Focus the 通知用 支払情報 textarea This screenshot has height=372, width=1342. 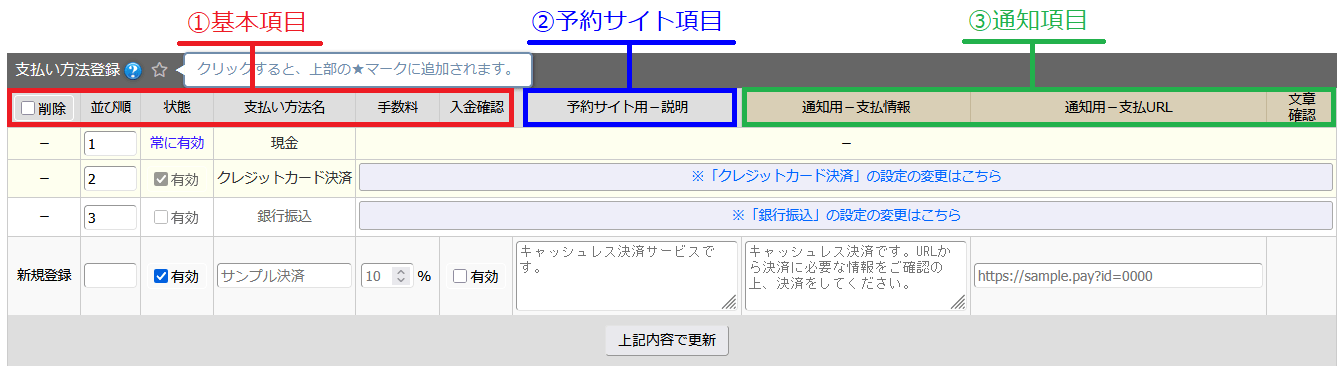856,275
